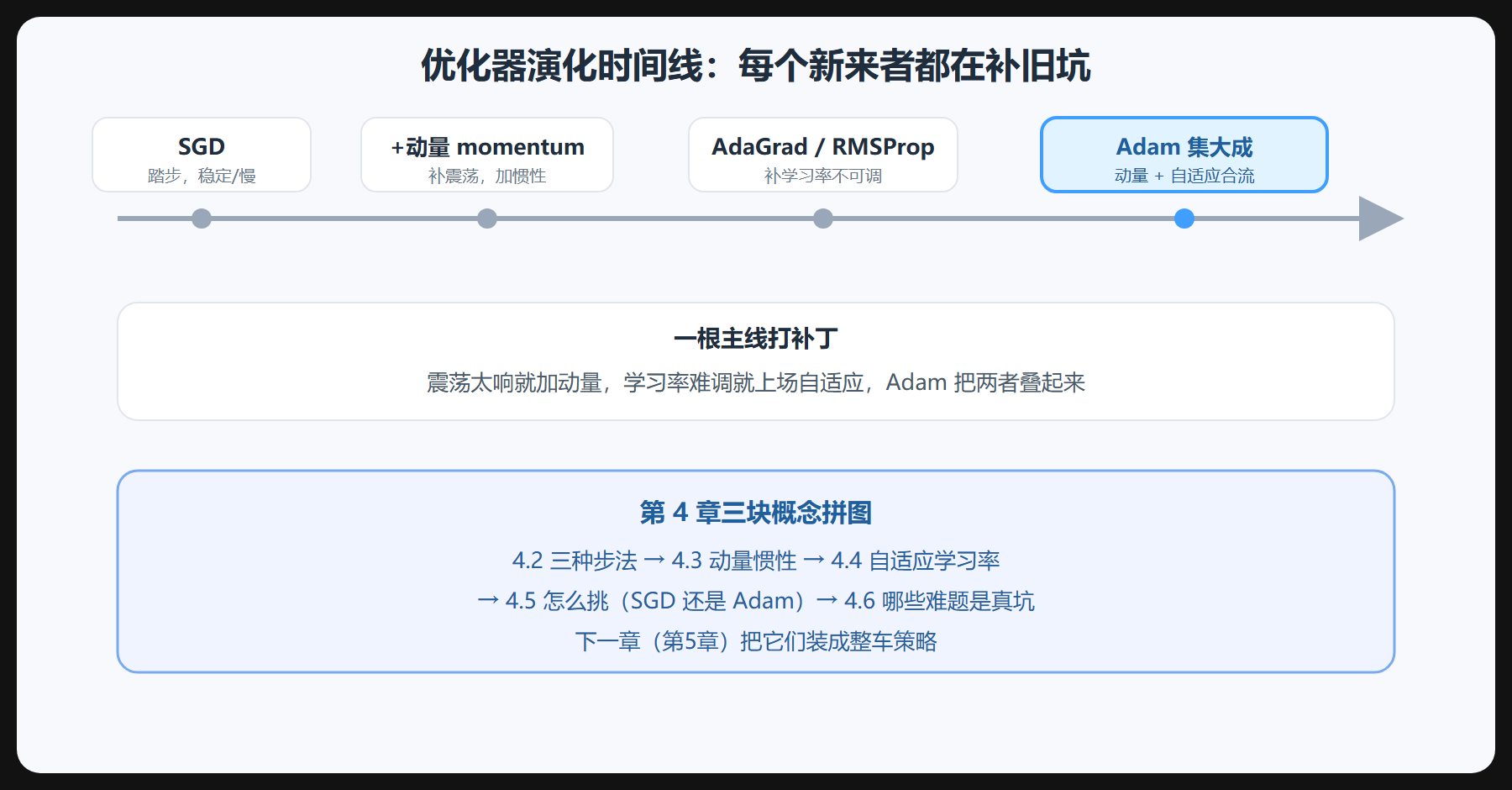Click the timeline dot under AdaGrad / RMSProp

[x=823, y=219]
